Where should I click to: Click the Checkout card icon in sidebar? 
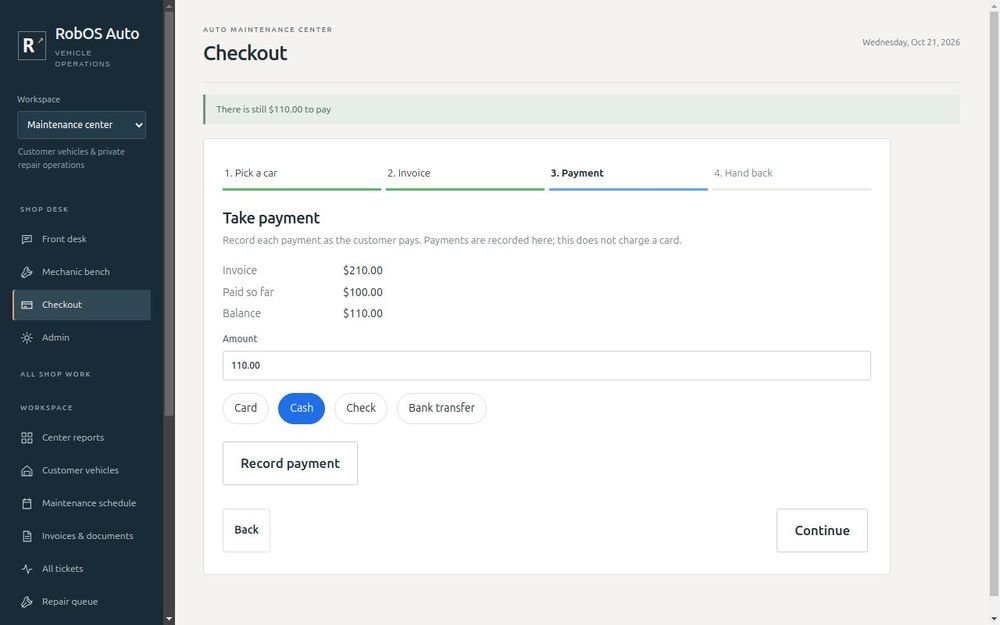click(27, 305)
